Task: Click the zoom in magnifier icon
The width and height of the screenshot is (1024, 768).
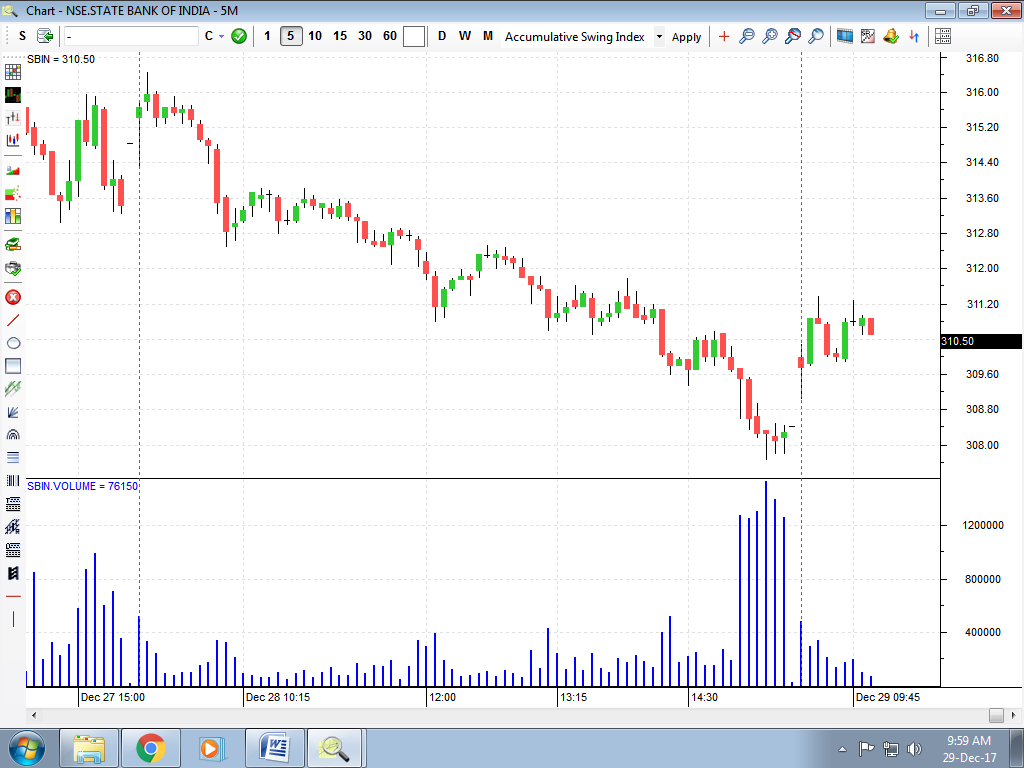Action: click(x=770, y=37)
